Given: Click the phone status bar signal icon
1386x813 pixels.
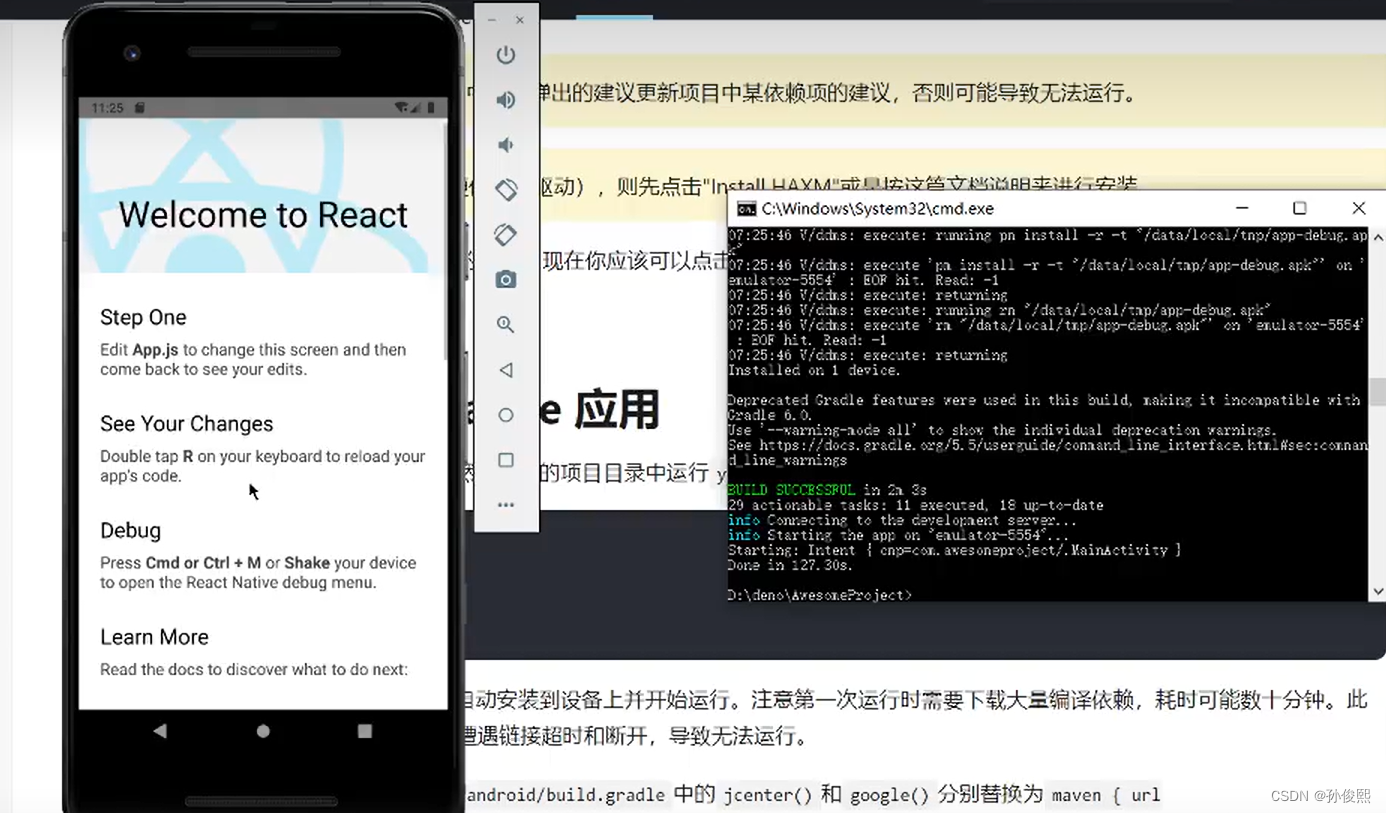Looking at the screenshot, I should (x=417, y=107).
